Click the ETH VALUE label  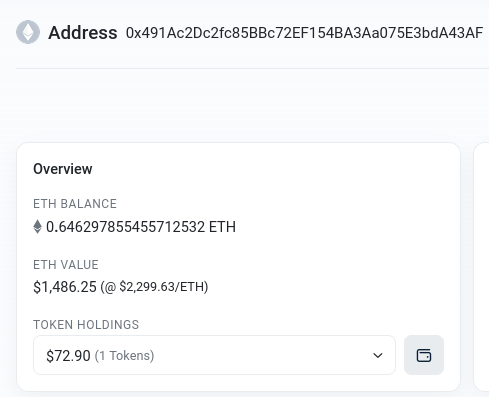(66, 265)
